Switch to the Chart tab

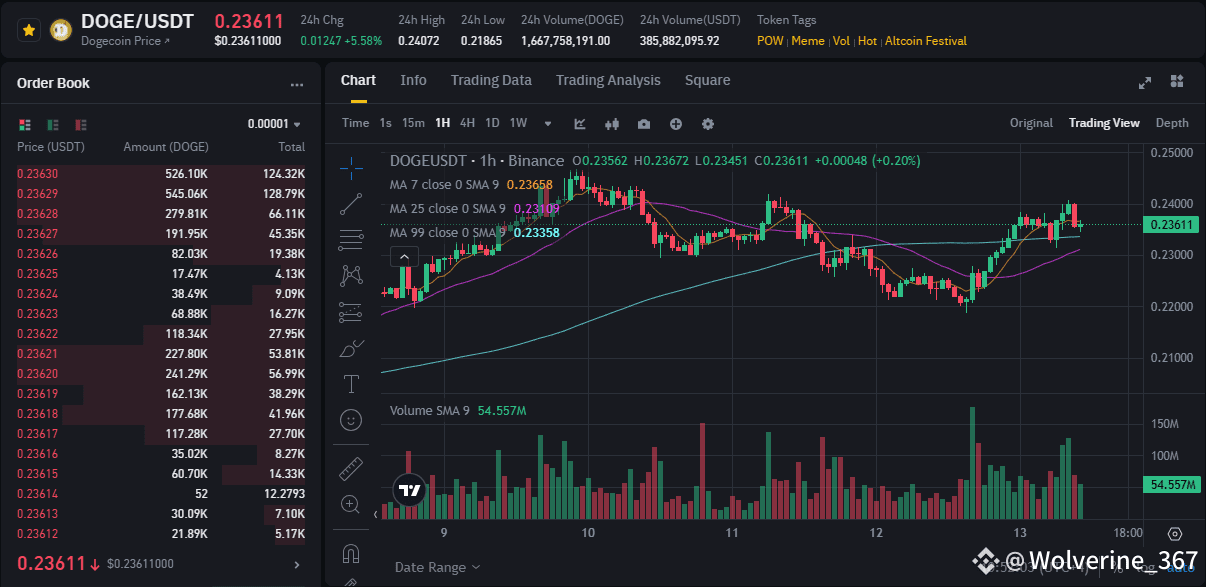pos(358,80)
